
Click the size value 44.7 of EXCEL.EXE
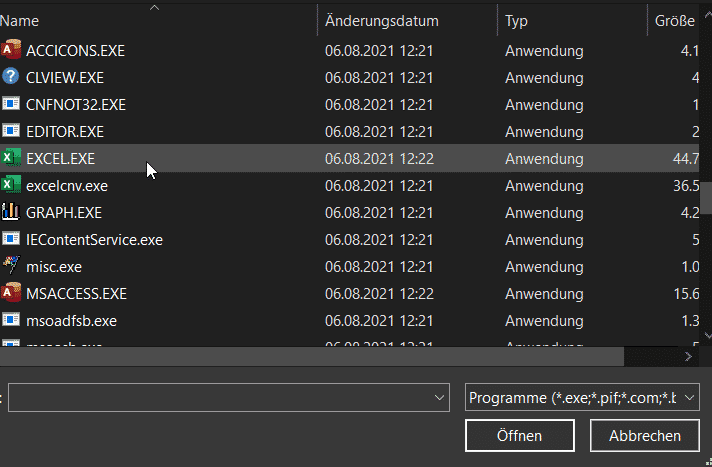pyautogui.click(x=686, y=159)
